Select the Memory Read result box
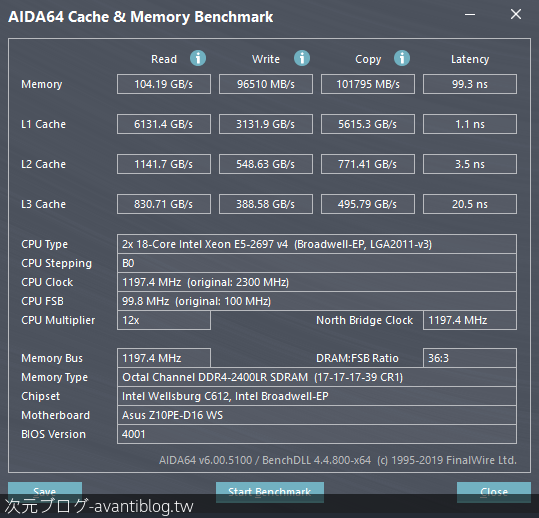539x518 pixels. pos(164,84)
